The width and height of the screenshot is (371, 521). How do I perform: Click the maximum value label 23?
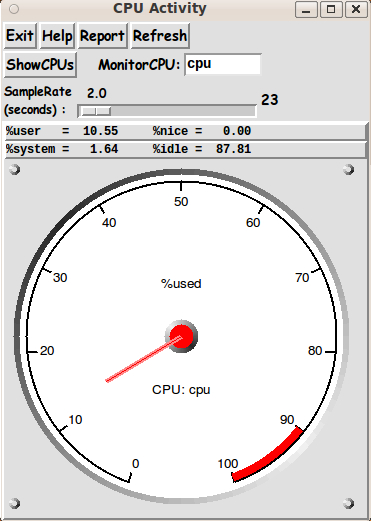coord(270,100)
